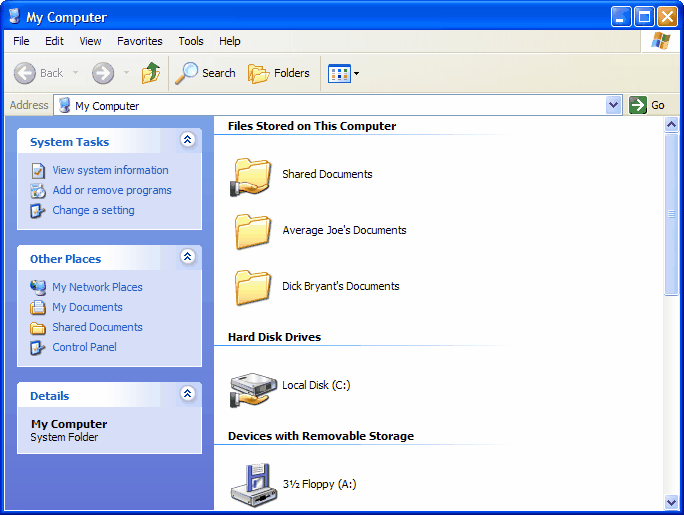Click the '3½ Floppy (A:)' label
The width and height of the screenshot is (684, 515).
point(319,484)
